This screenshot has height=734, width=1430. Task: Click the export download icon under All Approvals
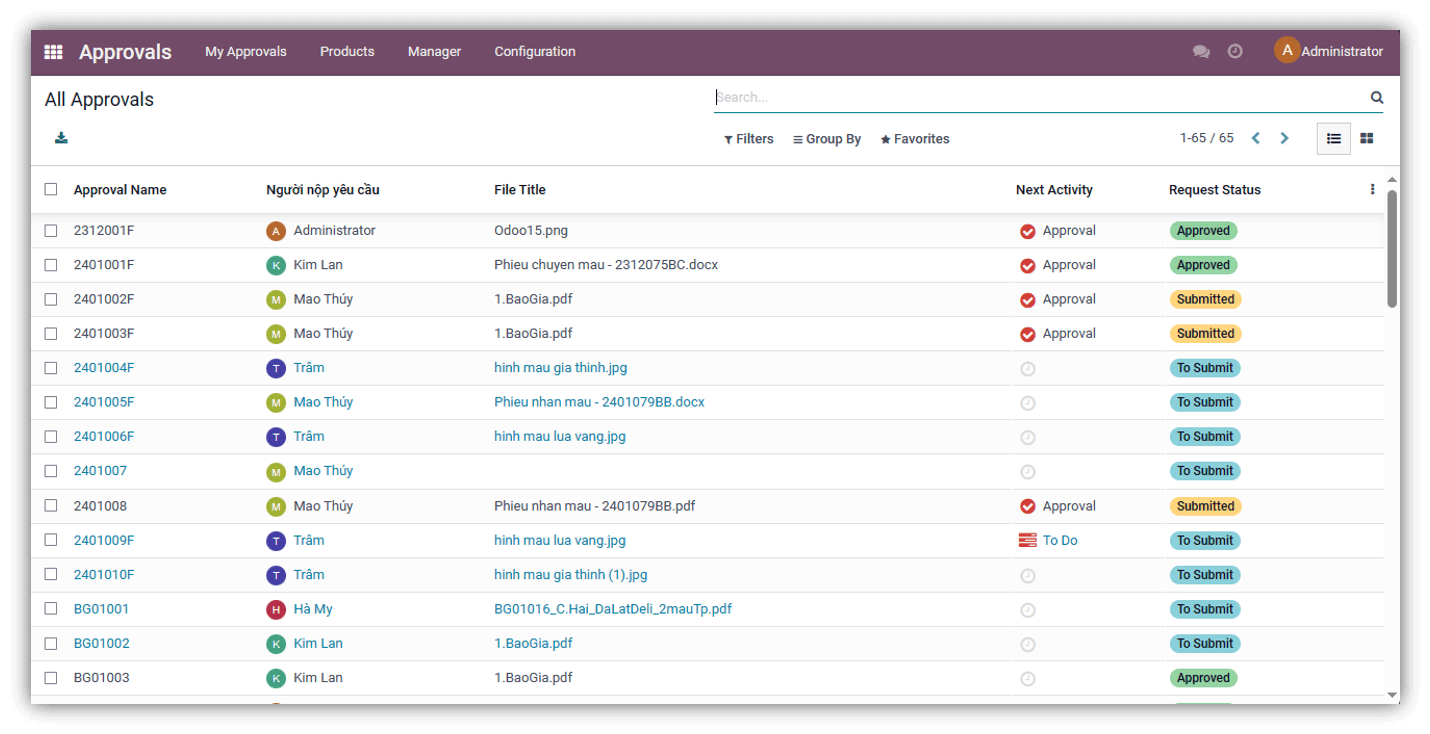(61, 138)
